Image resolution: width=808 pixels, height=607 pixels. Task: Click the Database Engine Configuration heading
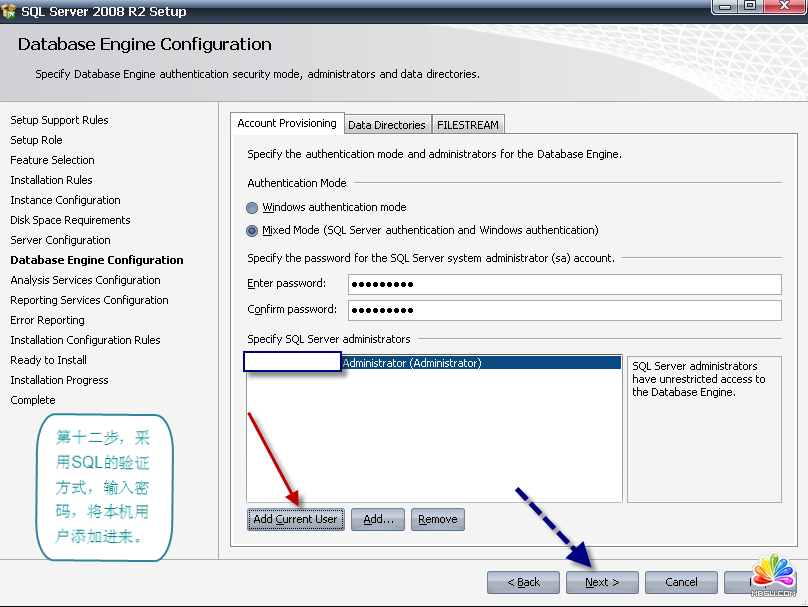[x=145, y=44]
